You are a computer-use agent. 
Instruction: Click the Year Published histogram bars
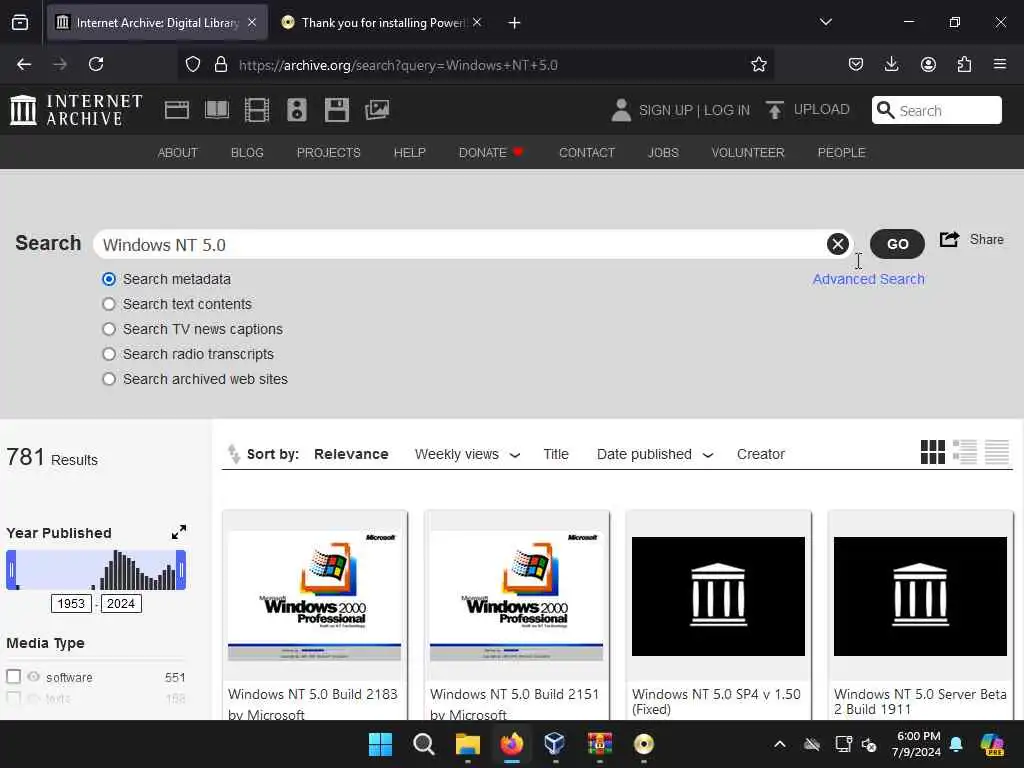click(x=96, y=569)
